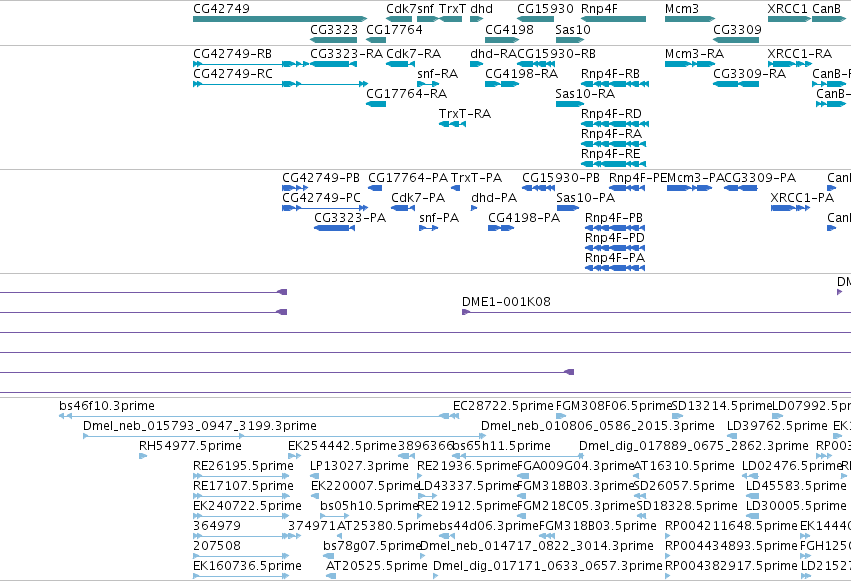Select the CG42749-RC transcript label
The image size is (851, 581).
pos(233,74)
